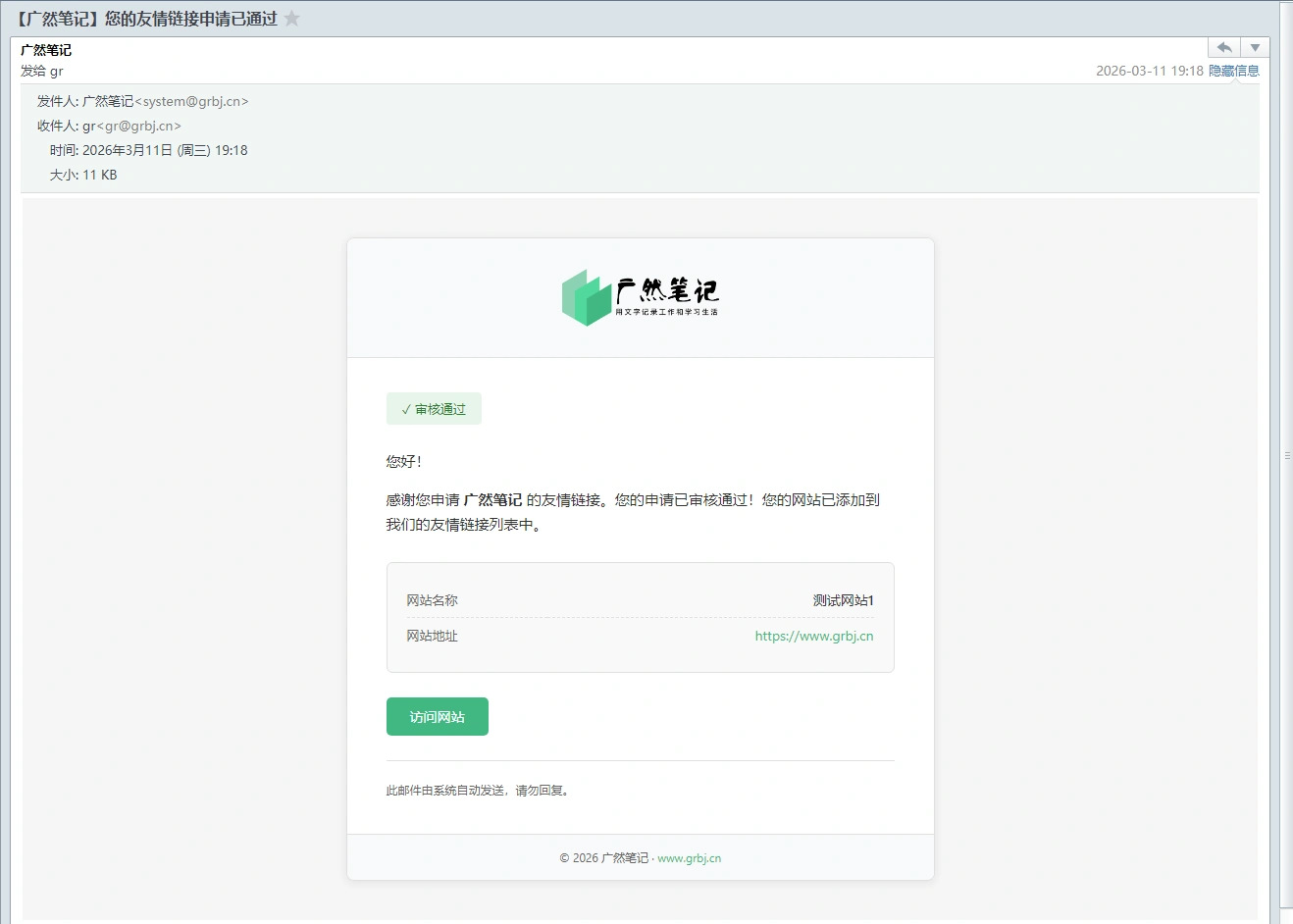Screen dimensions: 1293x924
Task: Star this friend-link approval email
Action: (291, 19)
